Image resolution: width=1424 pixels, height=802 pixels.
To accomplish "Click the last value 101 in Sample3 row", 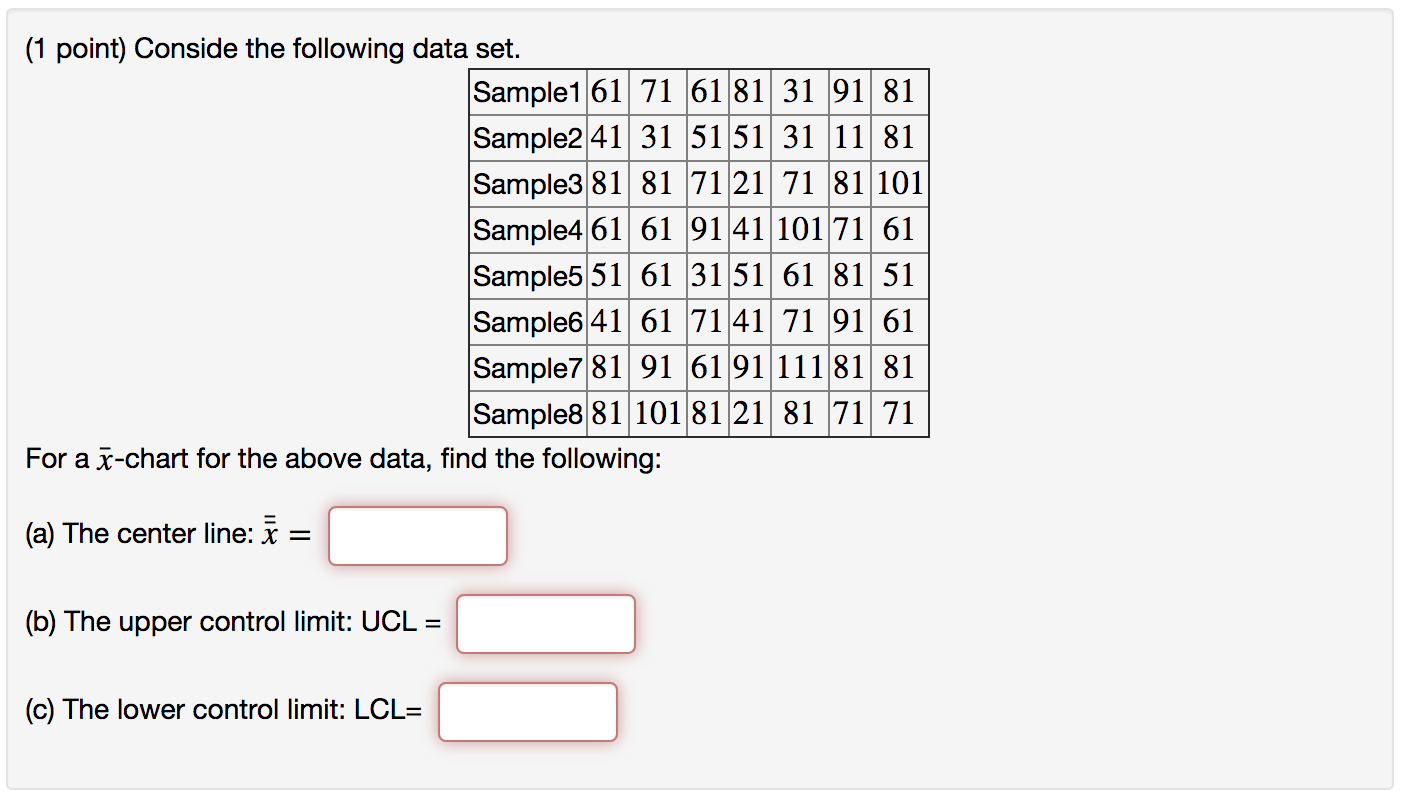I will (900, 184).
